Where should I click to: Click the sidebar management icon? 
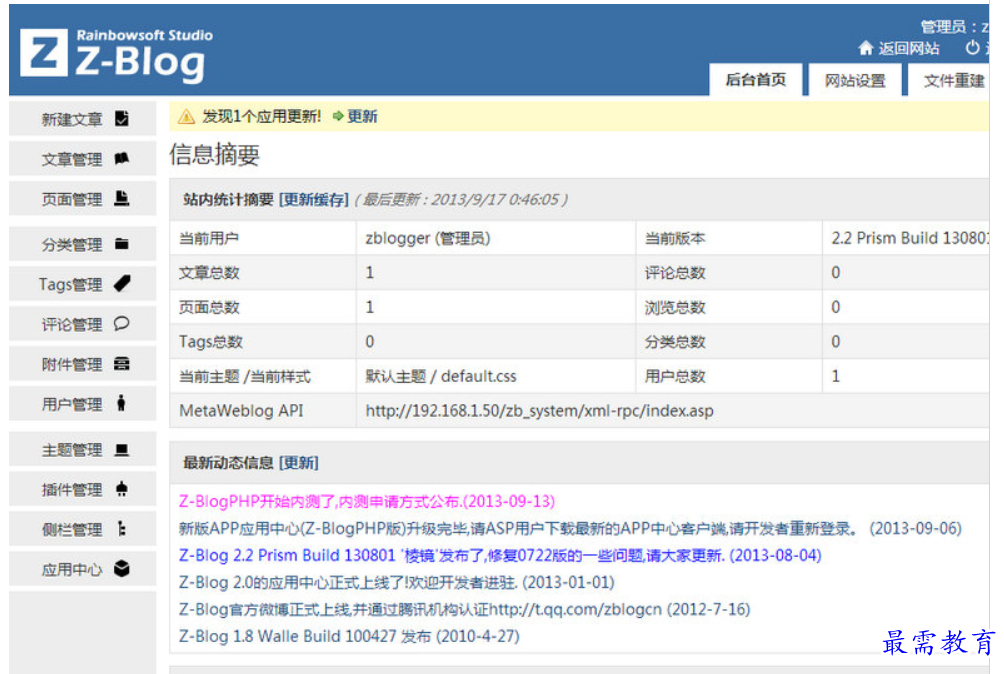coord(122,529)
